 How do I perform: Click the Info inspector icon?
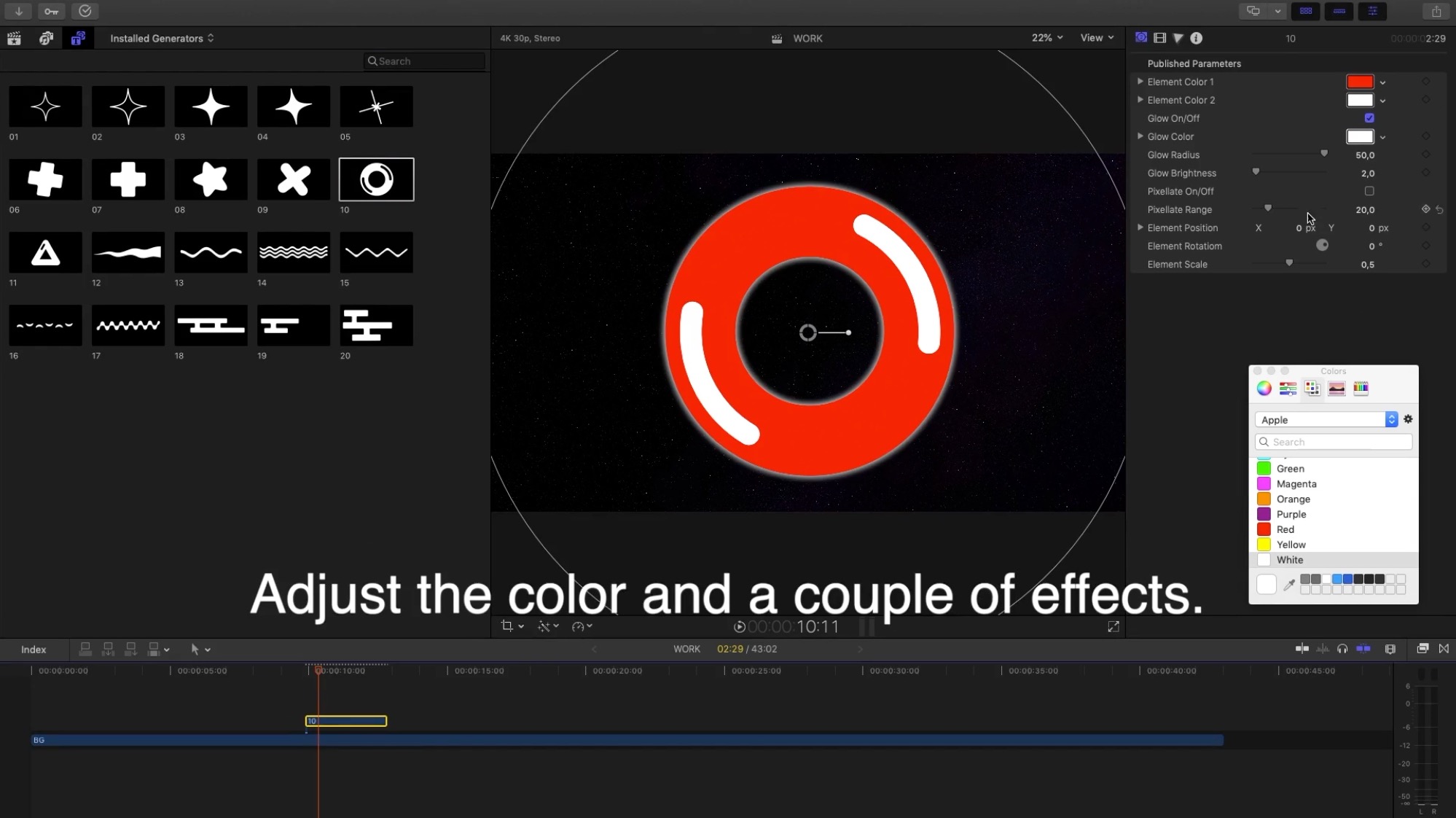click(x=1197, y=38)
